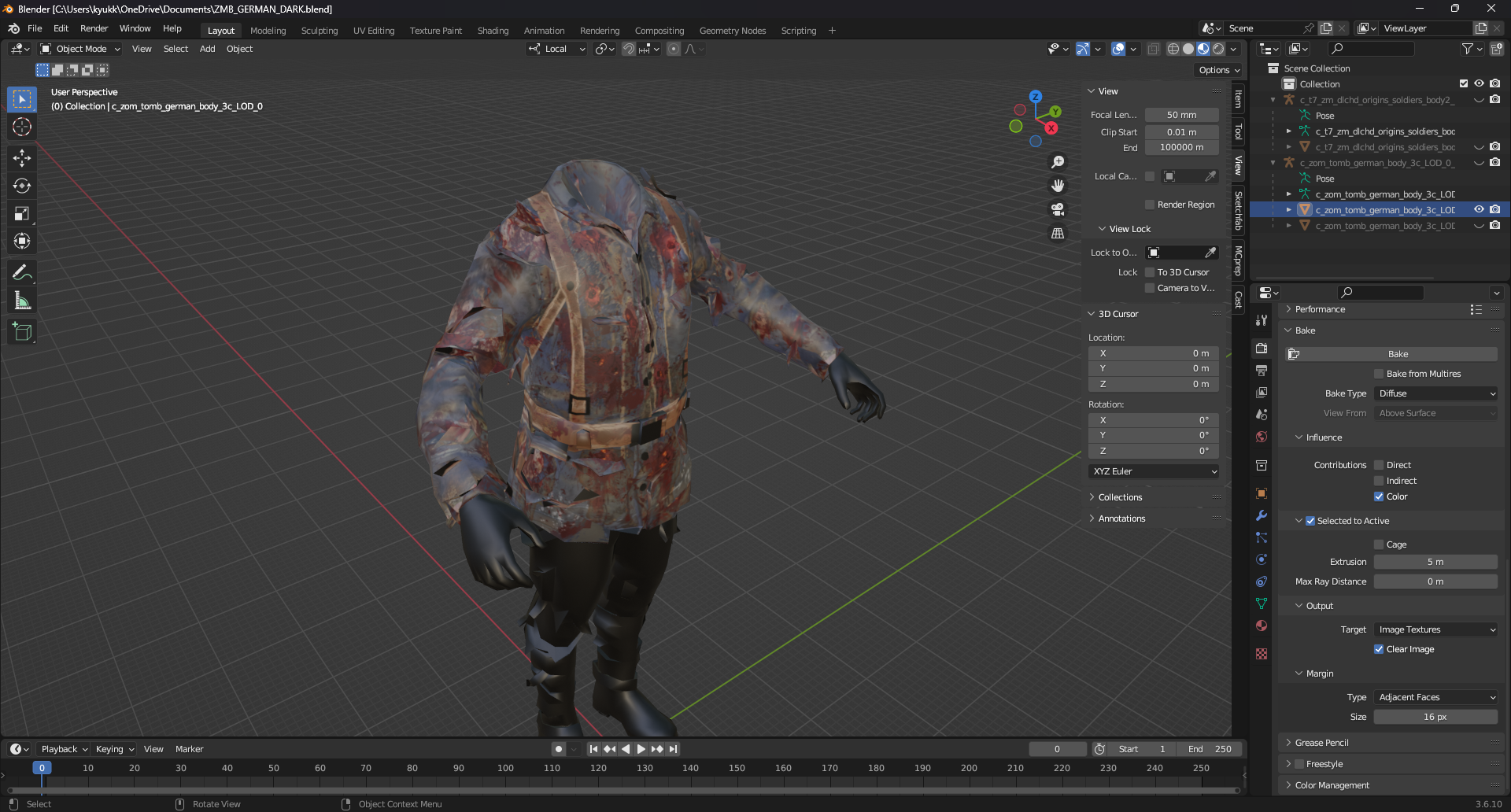Open the Render menu

pyautogui.click(x=94, y=28)
